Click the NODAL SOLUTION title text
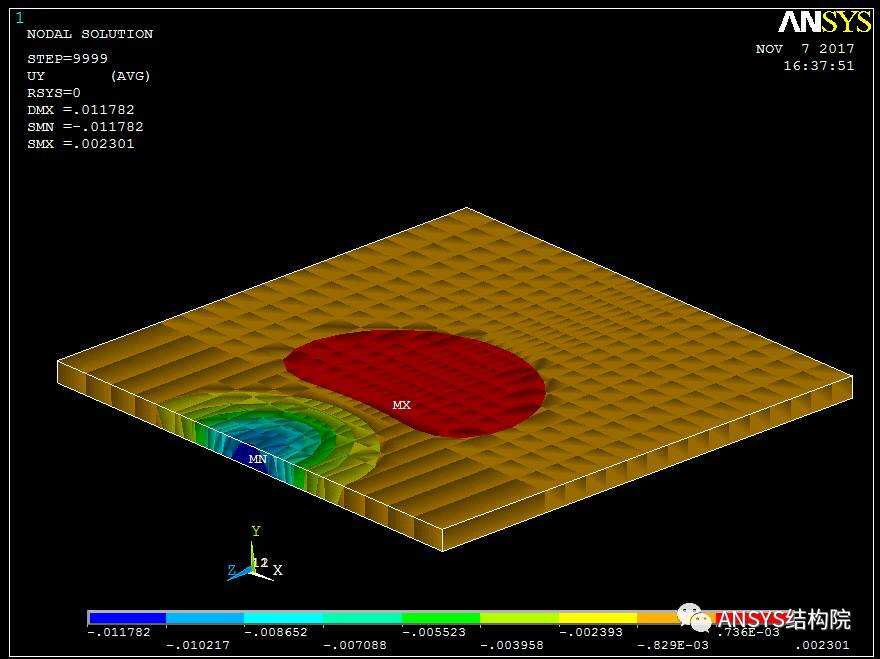Viewport: 880px width, 659px height. point(90,34)
